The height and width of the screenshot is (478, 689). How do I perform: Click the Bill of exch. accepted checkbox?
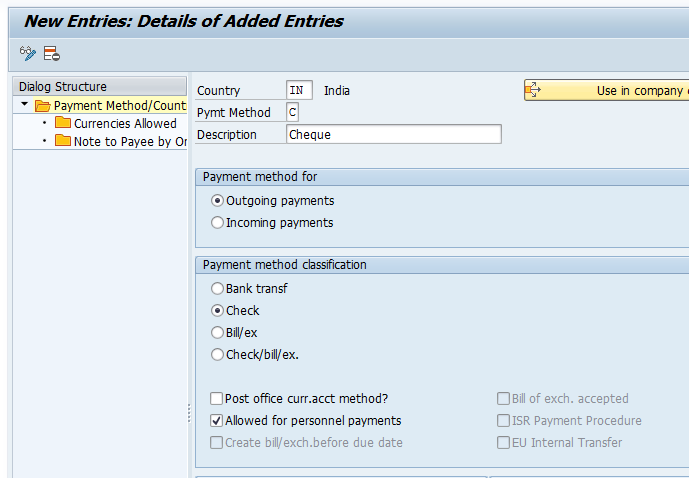(503, 398)
